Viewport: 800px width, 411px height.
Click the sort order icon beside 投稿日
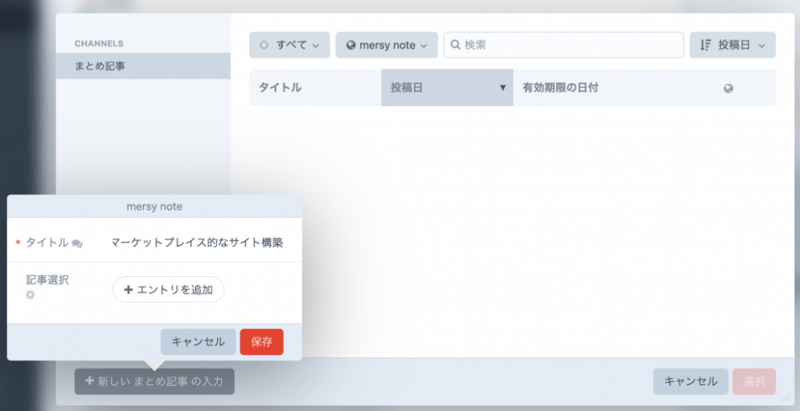click(x=705, y=45)
